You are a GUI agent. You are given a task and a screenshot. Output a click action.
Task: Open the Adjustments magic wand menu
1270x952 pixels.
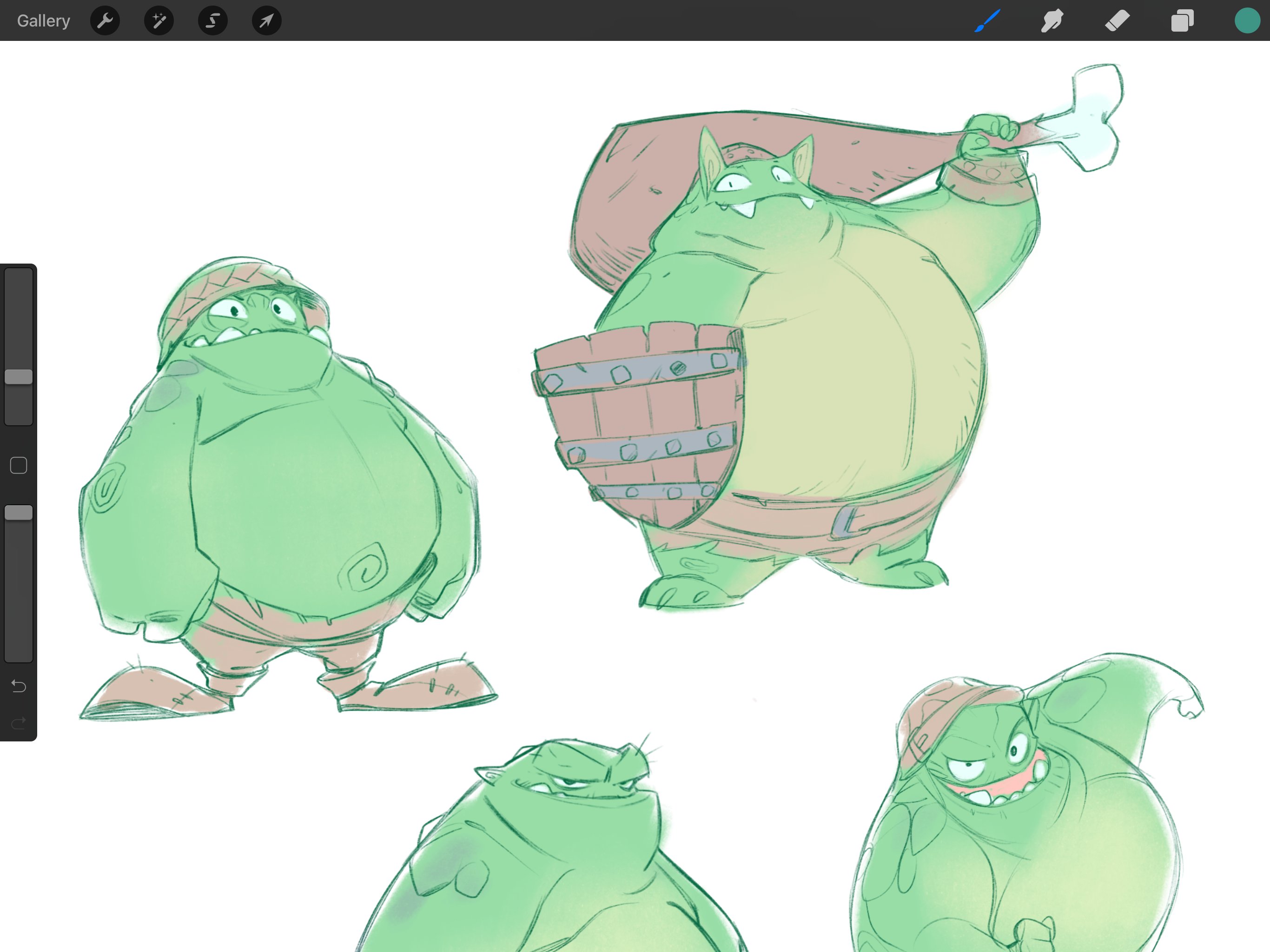[x=159, y=20]
